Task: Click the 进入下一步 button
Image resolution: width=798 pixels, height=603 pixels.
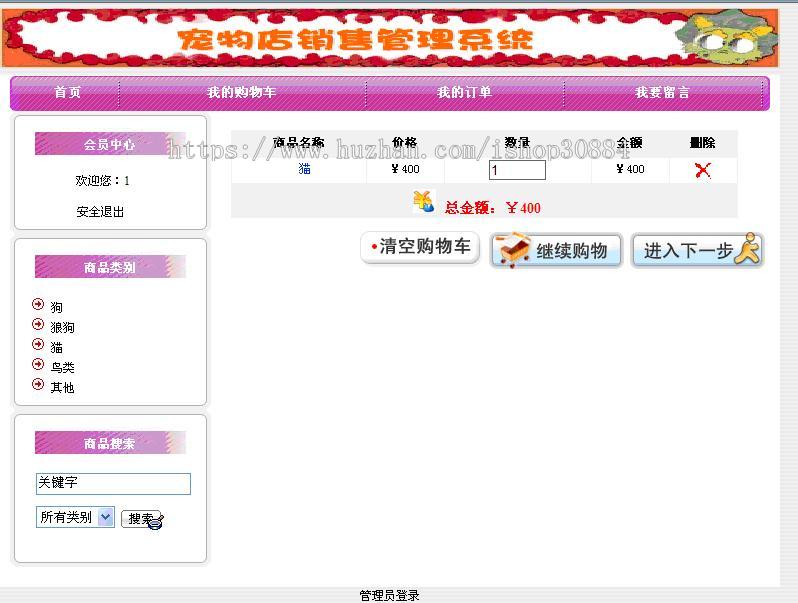Action: pos(697,250)
